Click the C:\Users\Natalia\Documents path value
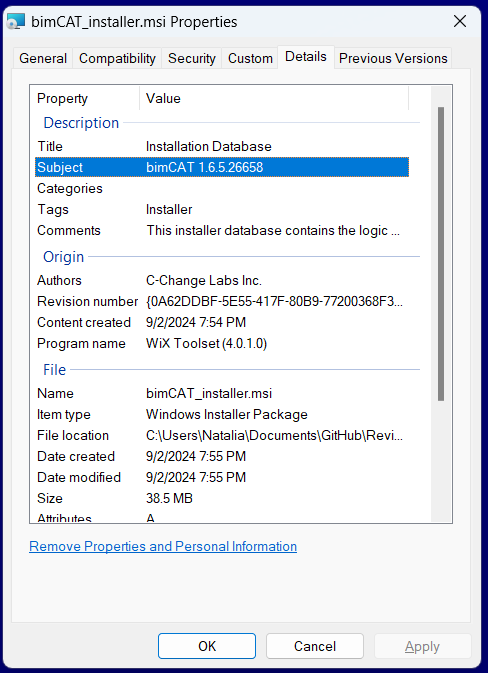Screen dimensions: 488x673 (x=274, y=435)
